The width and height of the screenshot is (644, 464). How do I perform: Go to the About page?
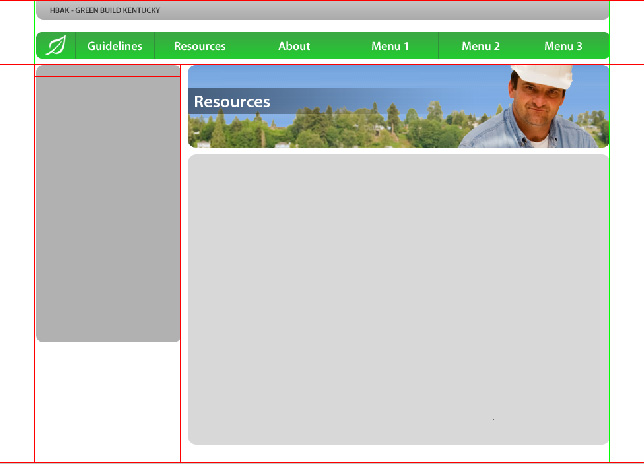[x=294, y=46]
